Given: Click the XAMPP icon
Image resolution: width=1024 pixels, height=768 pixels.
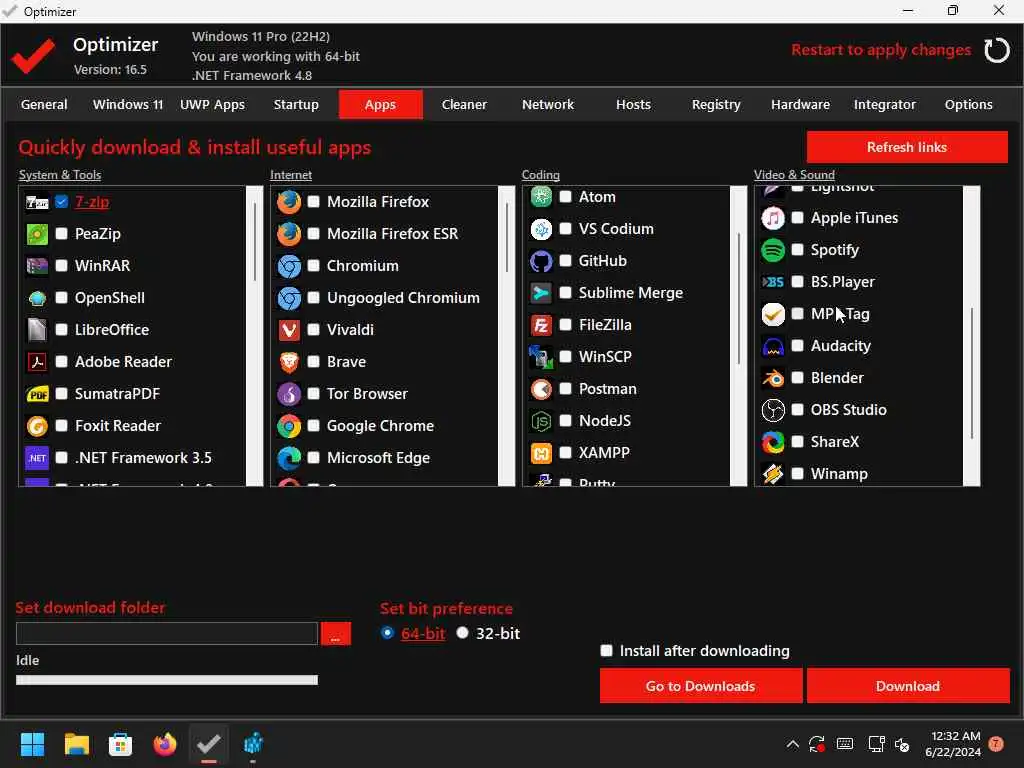Looking at the screenshot, I should [541, 453].
